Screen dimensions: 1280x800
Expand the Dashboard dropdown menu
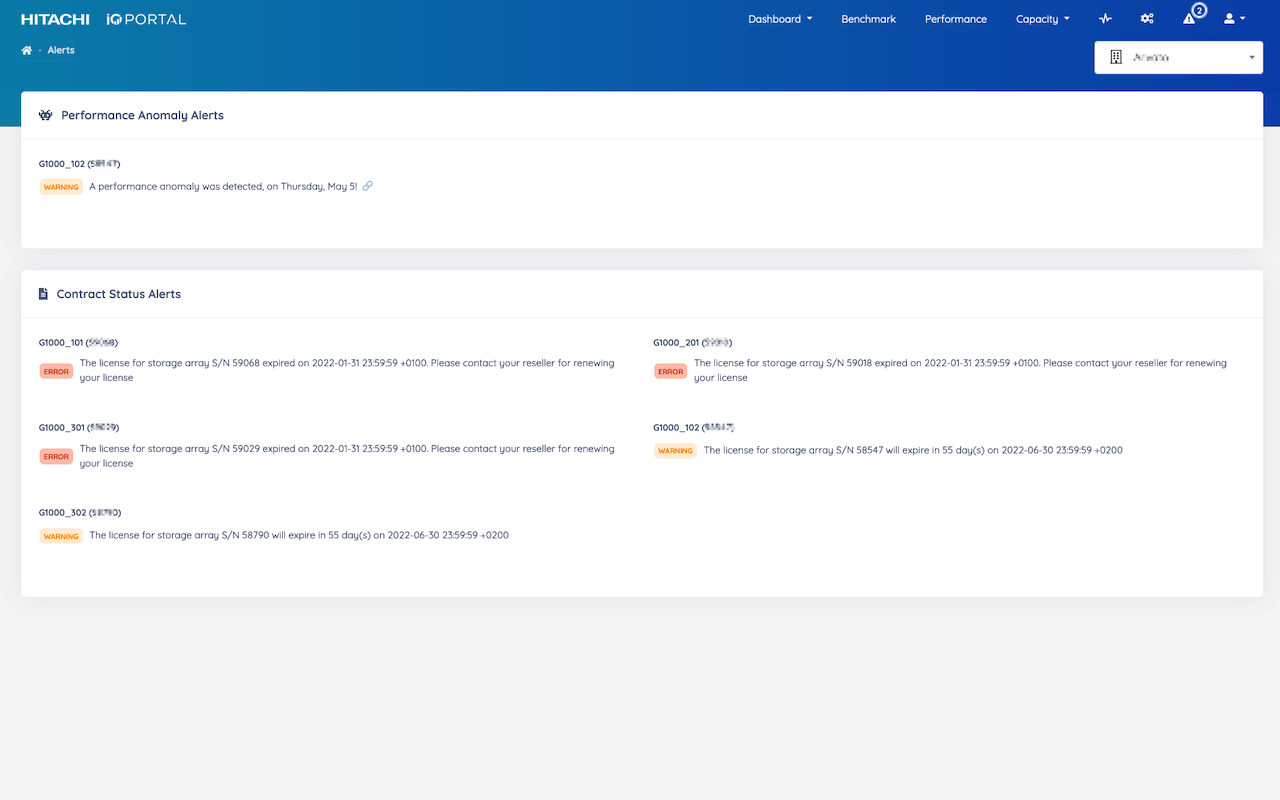(779, 19)
